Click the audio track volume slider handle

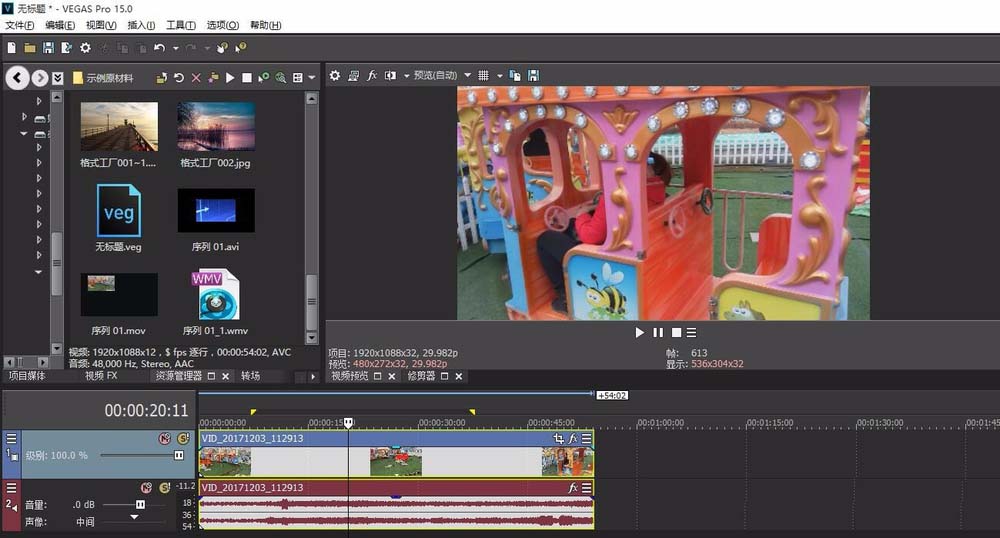(x=140, y=505)
